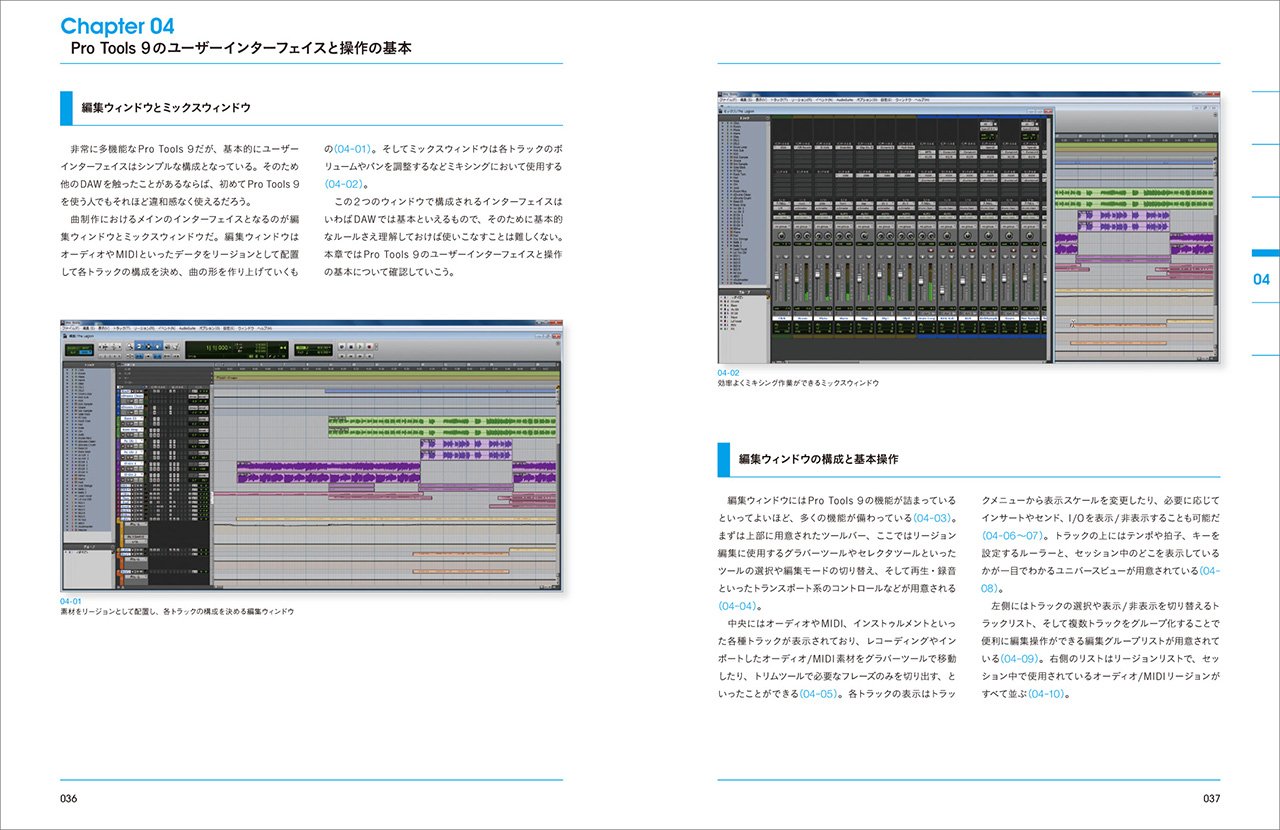This screenshot has width=1280, height=830.
Task: Open the AudioSuite menu in the mix window screenshot
Action: 845,100
